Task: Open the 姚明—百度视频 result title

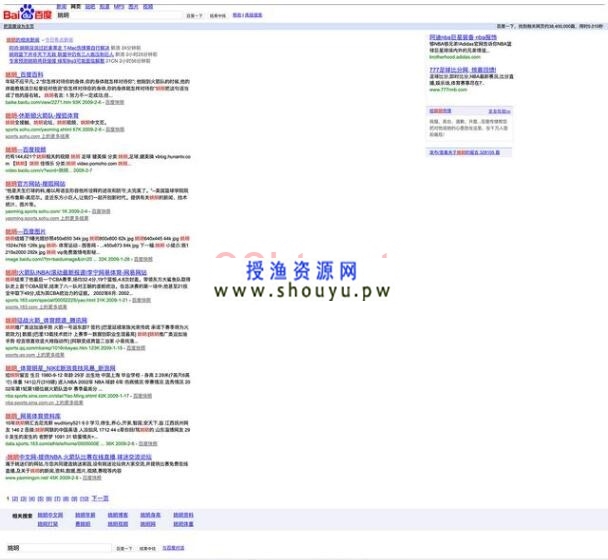Action: pos(26,150)
